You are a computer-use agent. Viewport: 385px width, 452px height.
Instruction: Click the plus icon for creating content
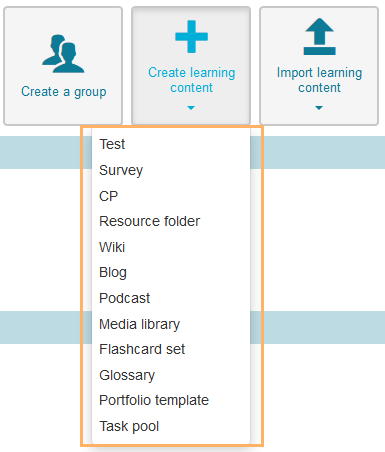[x=191, y=37]
